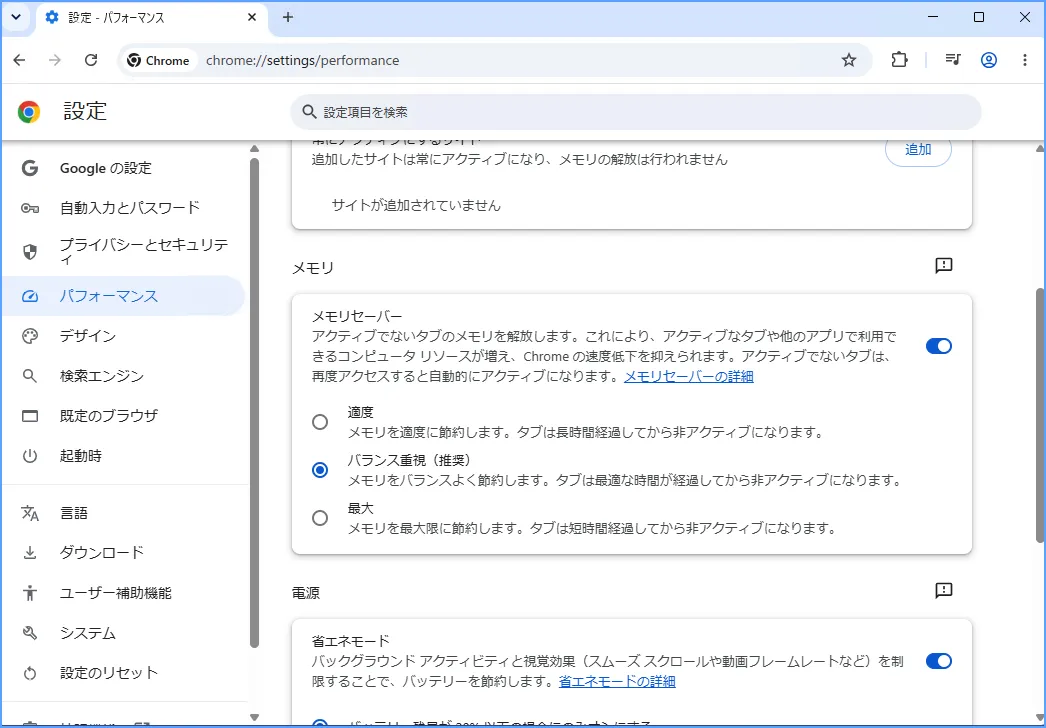The width and height of the screenshot is (1046, 728).
Task: Open the メモリセーバーの詳細 link
Action: tap(688, 376)
